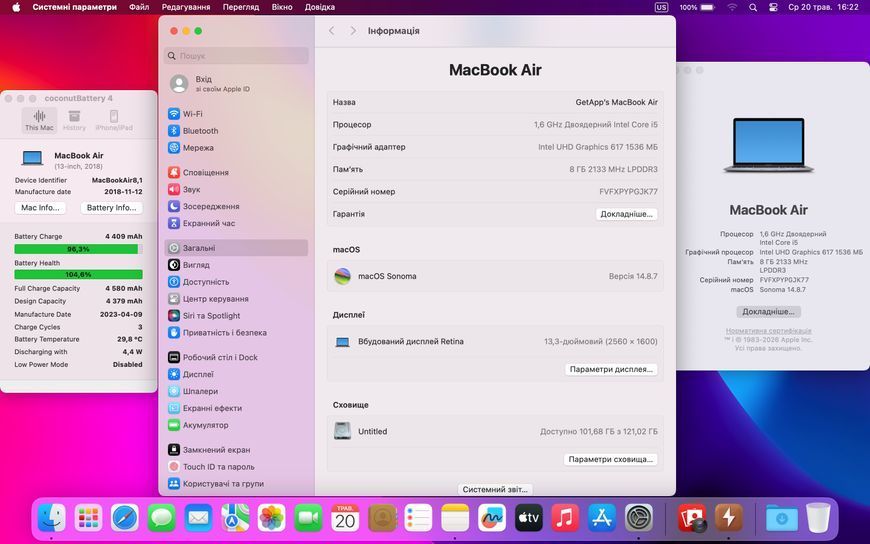The image size is (870, 544).
Task: Open Вигляд appearance settings
Action: (236, 265)
